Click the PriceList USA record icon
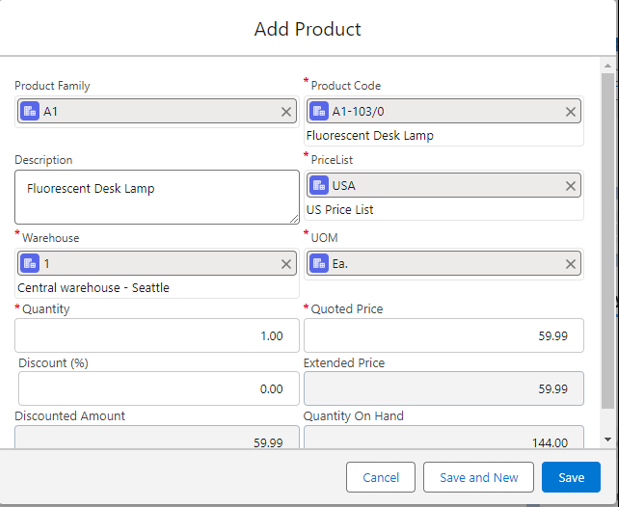Viewport: 619px width, 507px height. [x=319, y=186]
